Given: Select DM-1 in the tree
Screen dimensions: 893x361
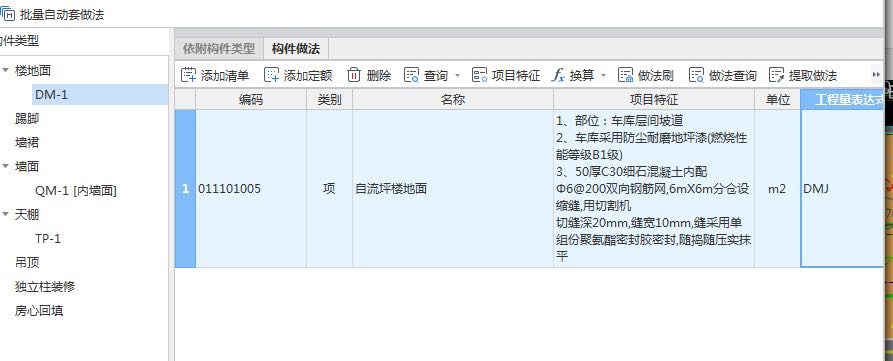Looking at the screenshot, I should 100,95.
